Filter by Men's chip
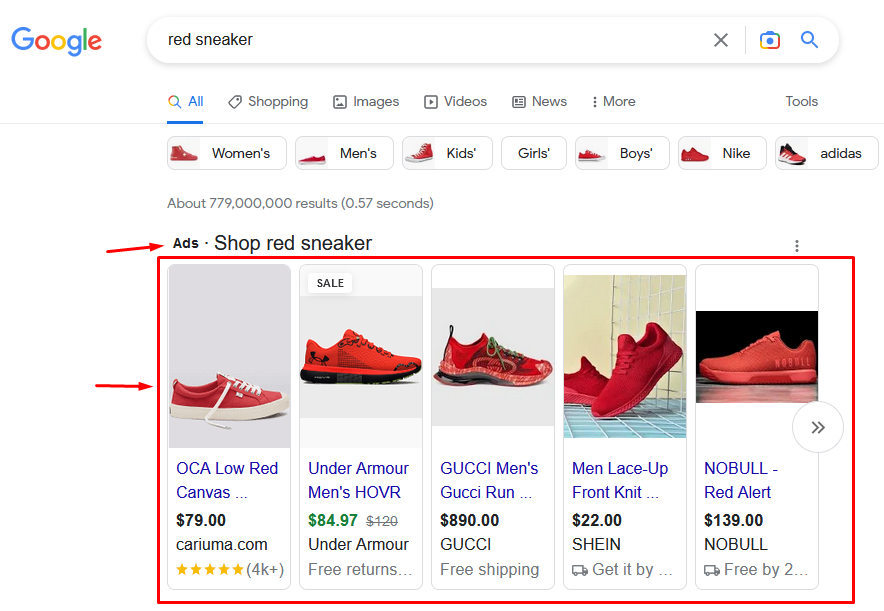The width and height of the screenshot is (884, 611). pos(344,153)
